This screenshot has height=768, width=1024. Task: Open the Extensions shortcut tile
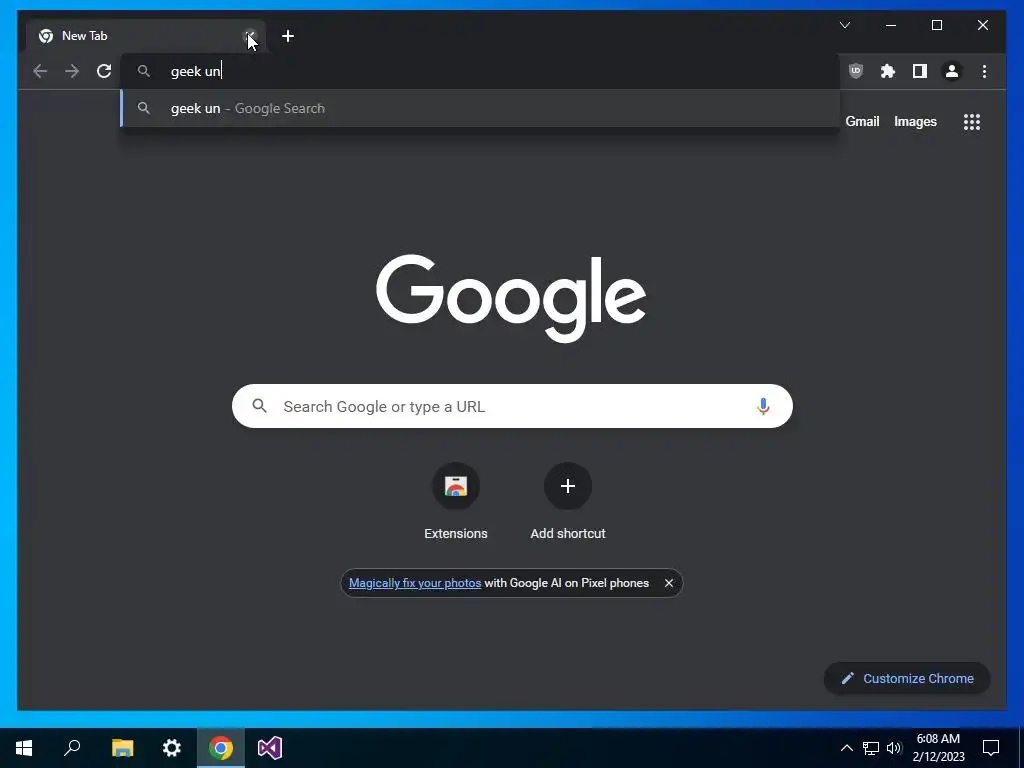coord(456,503)
